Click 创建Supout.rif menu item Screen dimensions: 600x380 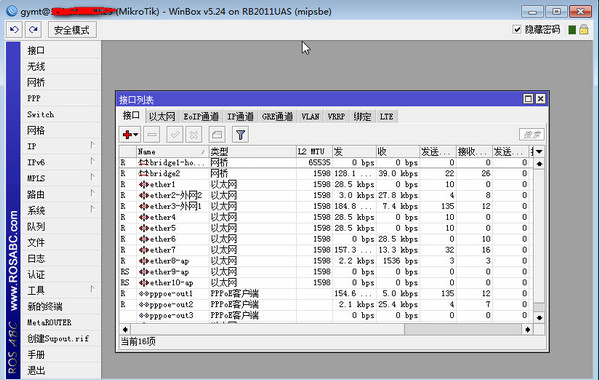tap(61, 339)
